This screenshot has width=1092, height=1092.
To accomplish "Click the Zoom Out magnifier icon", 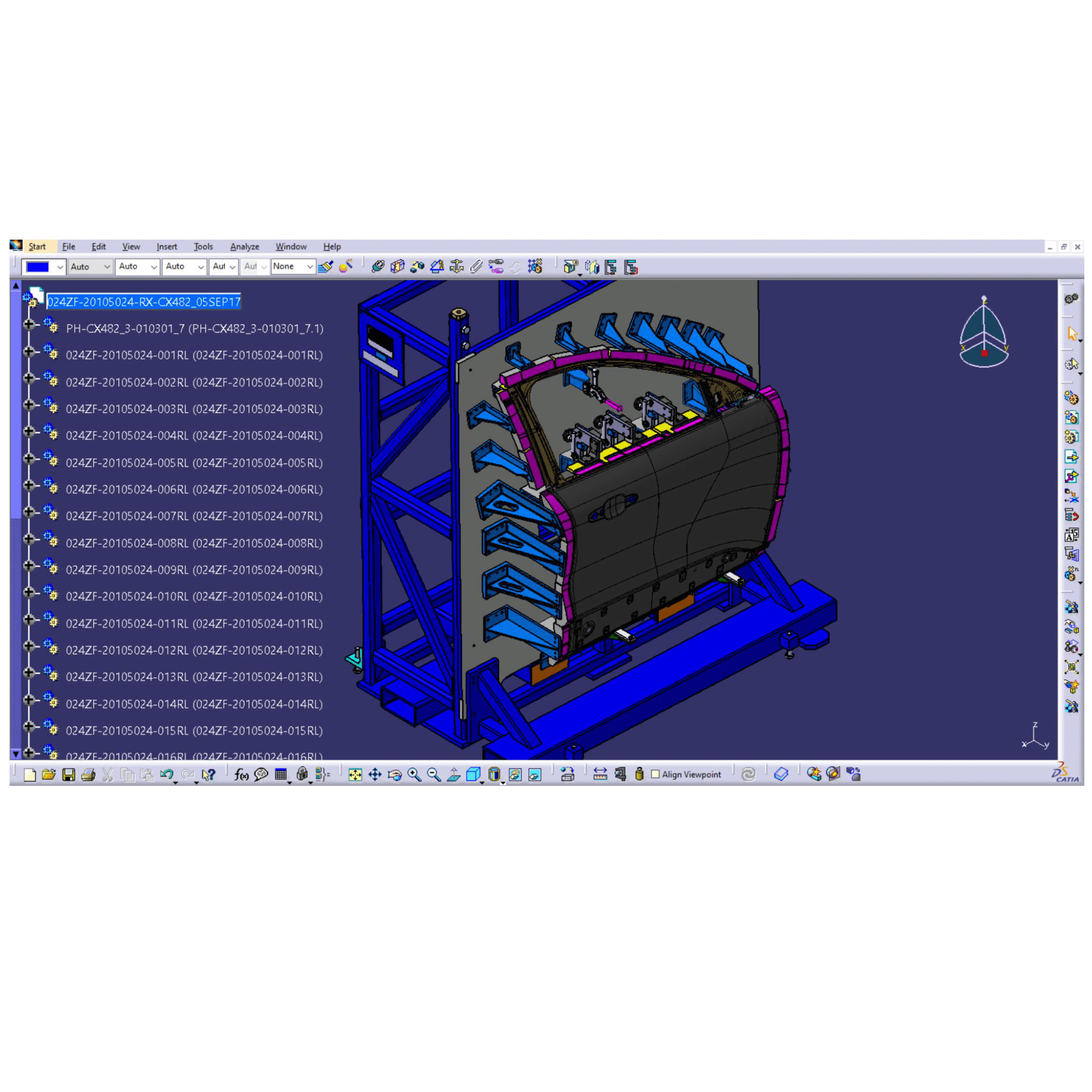I will click(x=434, y=774).
